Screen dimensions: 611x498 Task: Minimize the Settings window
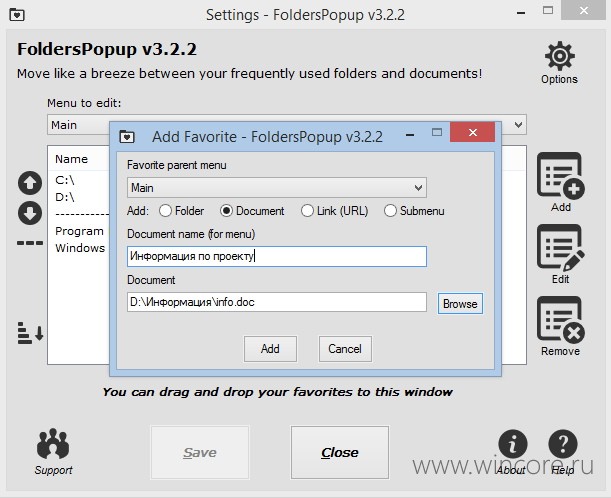[521, 13]
